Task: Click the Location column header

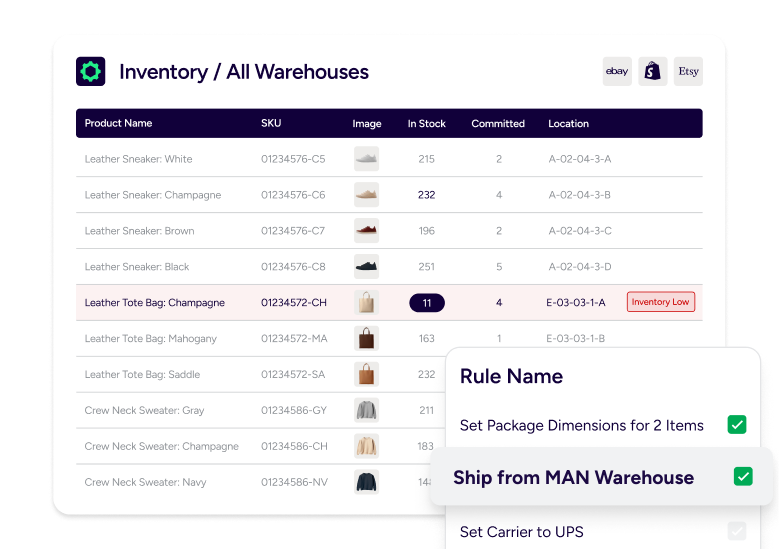Action: point(568,124)
